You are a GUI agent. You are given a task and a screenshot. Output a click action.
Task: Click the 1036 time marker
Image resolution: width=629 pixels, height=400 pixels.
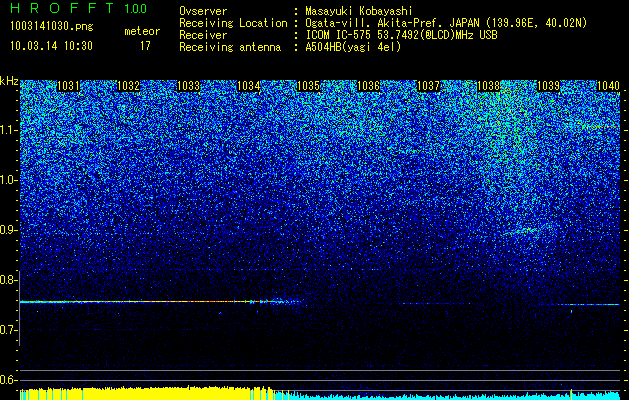[368, 86]
